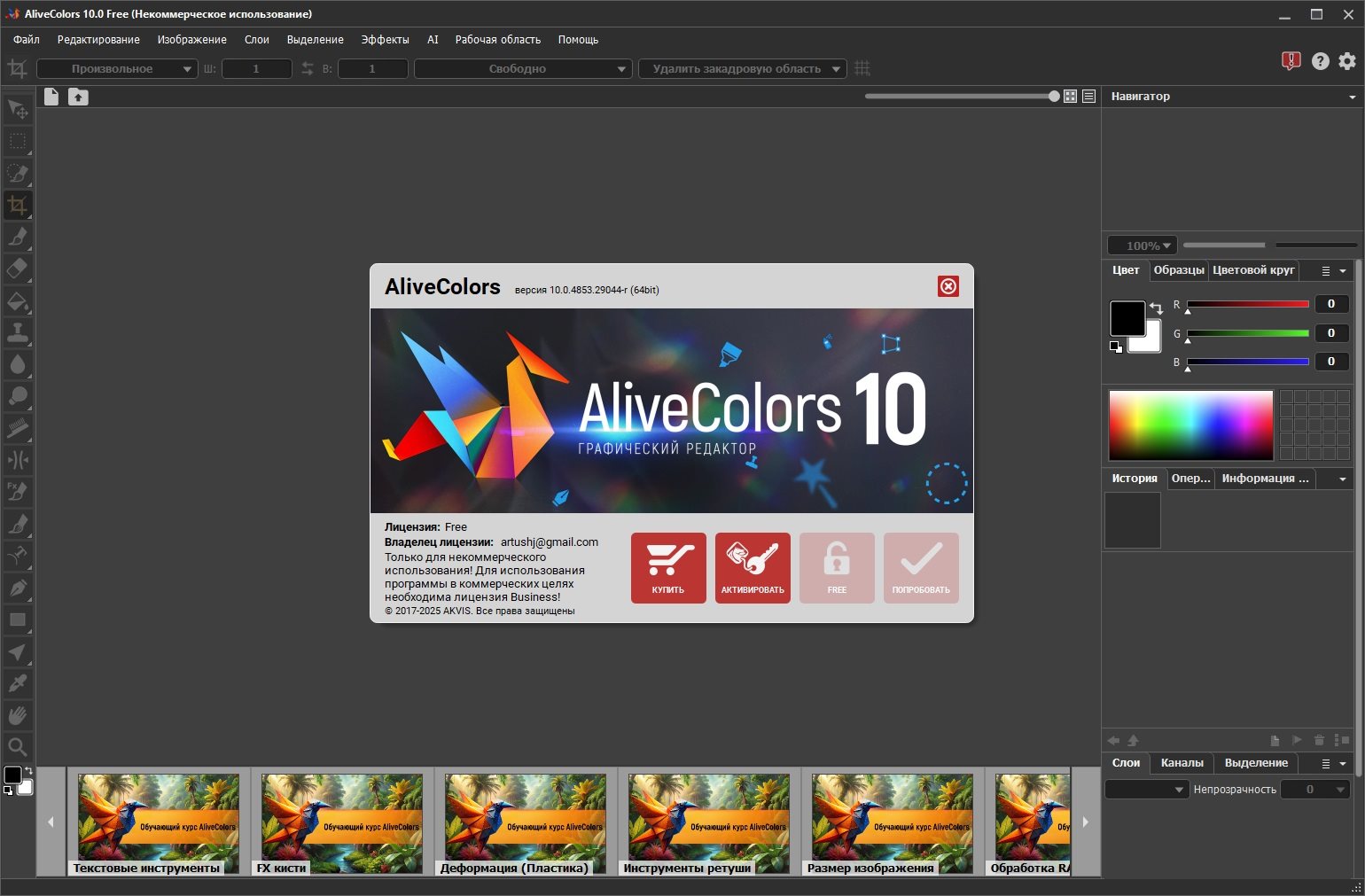
Task: Switch thumbnails to list view
Action: [x=1088, y=96]
